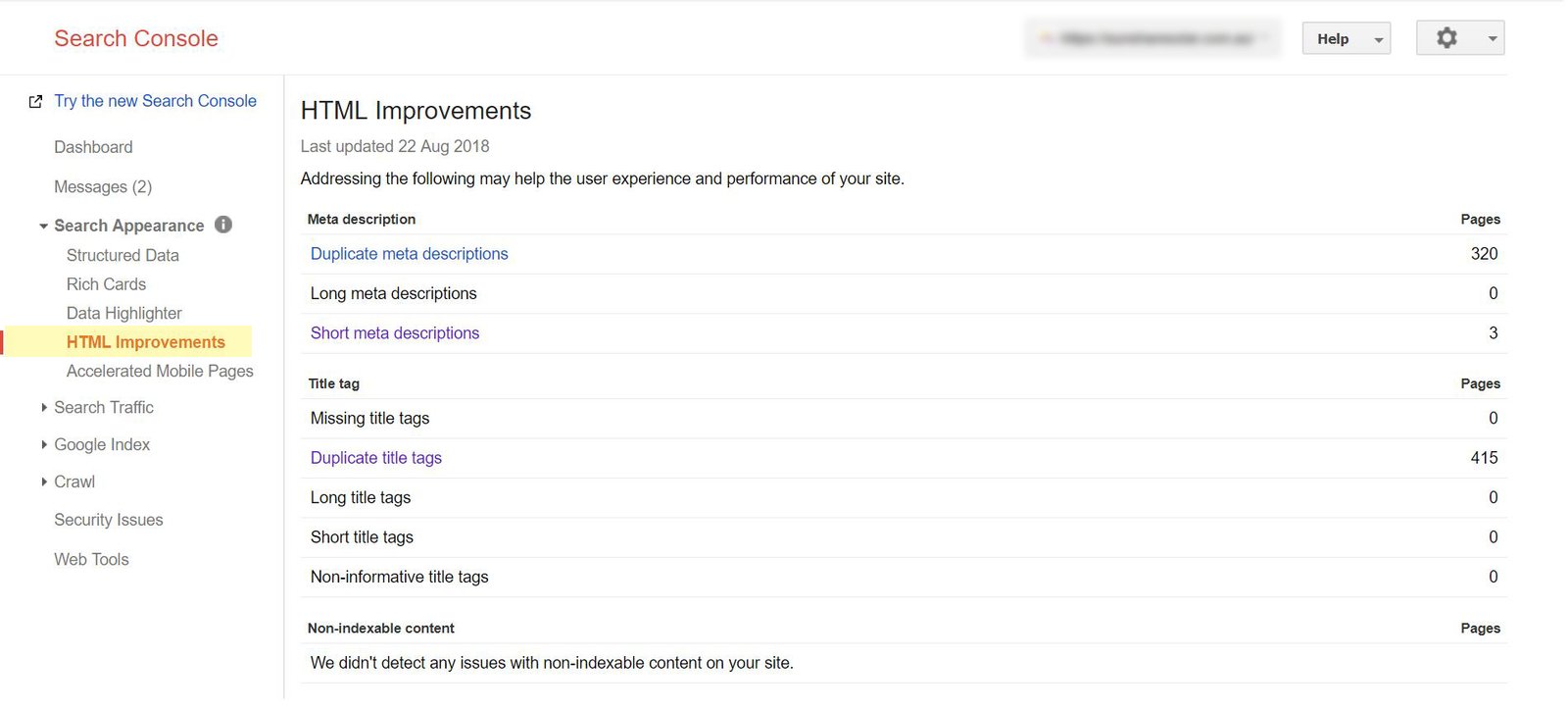Viewport: 1568px width, 709px height.
Task: Select HTML Improvements in sidebar
Action: pos(146,342)
